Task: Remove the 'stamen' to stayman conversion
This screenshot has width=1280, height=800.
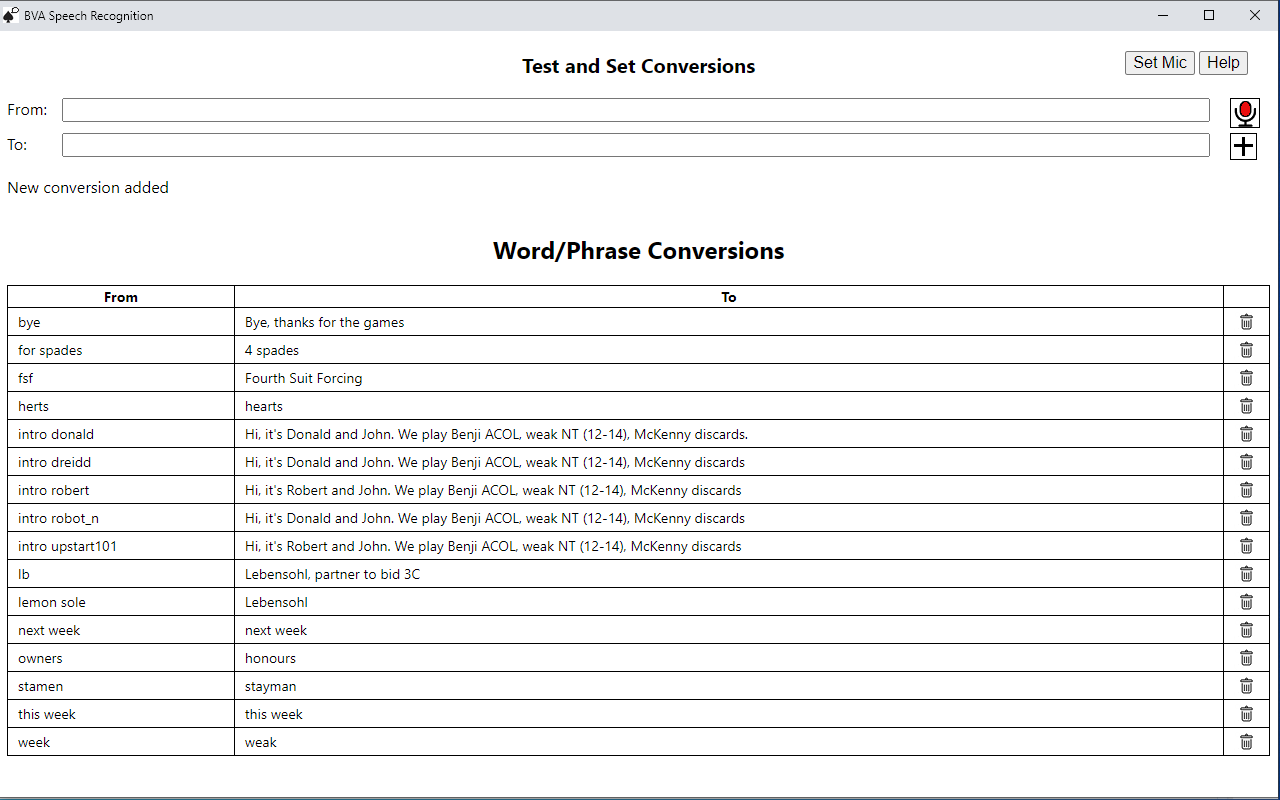Action: [1246, 686]
